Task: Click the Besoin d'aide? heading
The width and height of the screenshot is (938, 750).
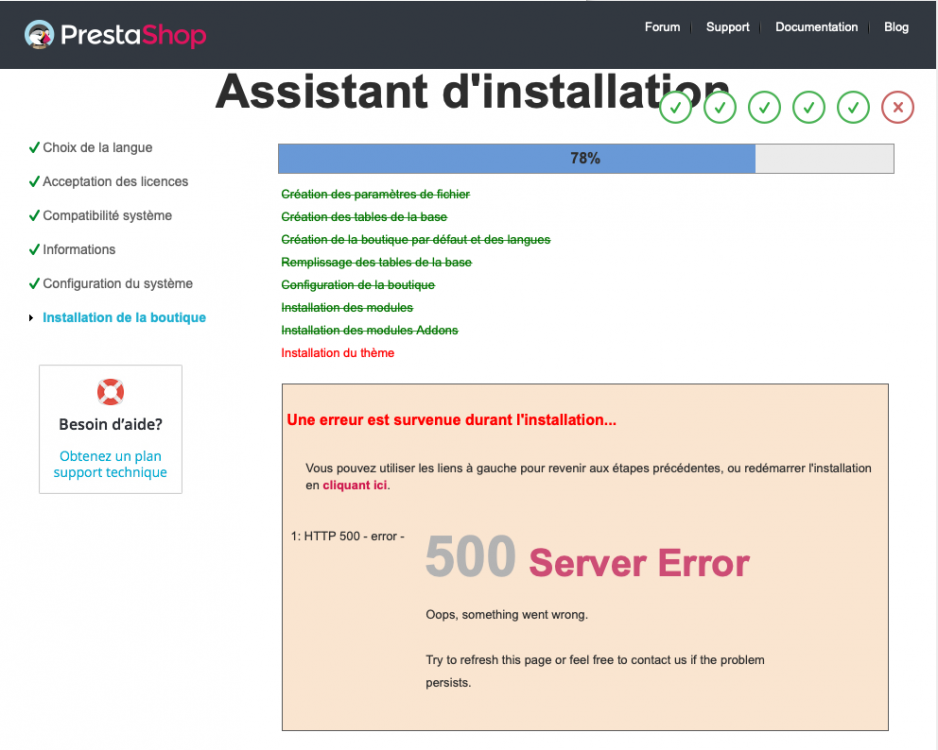Action: [111, 425]
